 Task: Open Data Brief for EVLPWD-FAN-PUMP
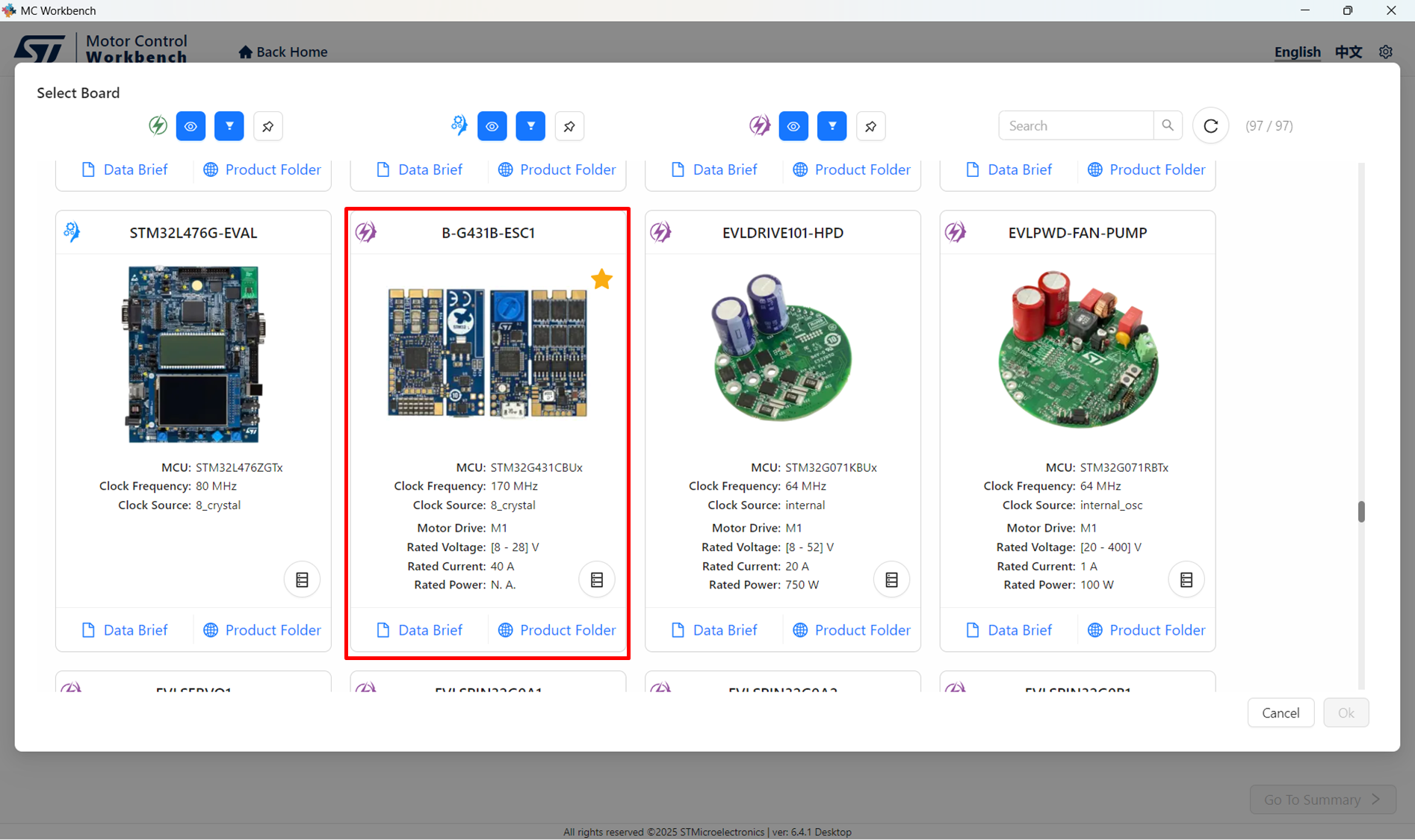[x=1009, y=630]
